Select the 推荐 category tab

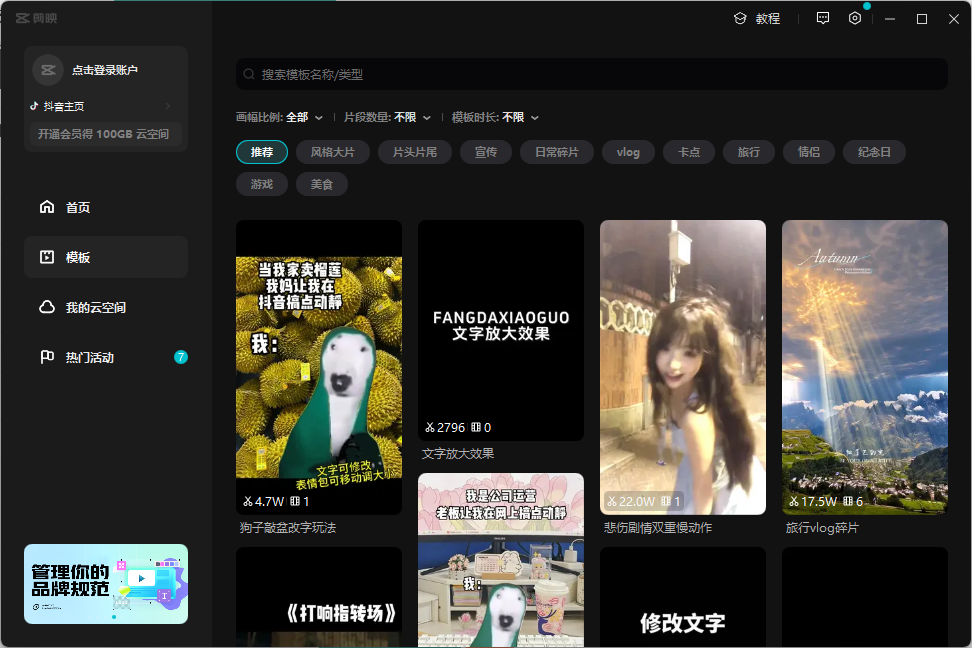[x=262, y=152]
